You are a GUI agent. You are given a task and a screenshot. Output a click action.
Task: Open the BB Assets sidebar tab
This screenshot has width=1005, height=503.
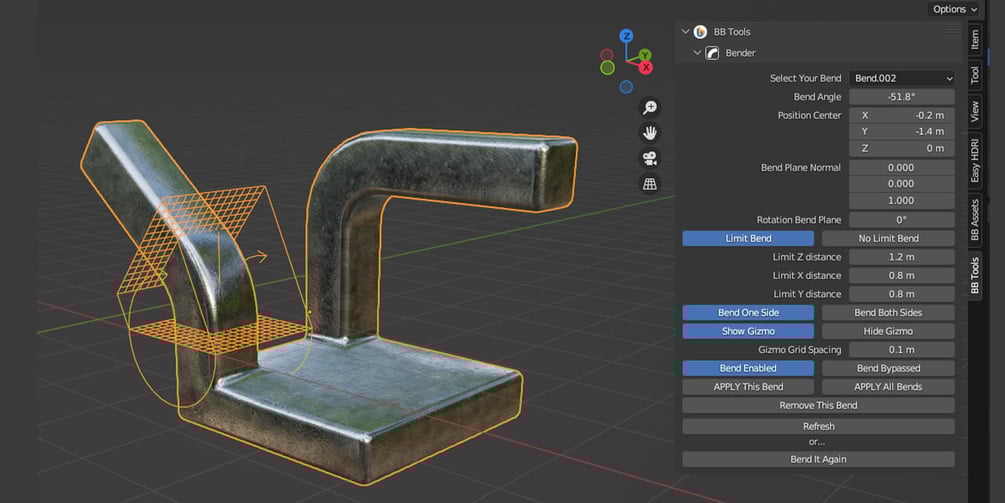click(975, 220)
